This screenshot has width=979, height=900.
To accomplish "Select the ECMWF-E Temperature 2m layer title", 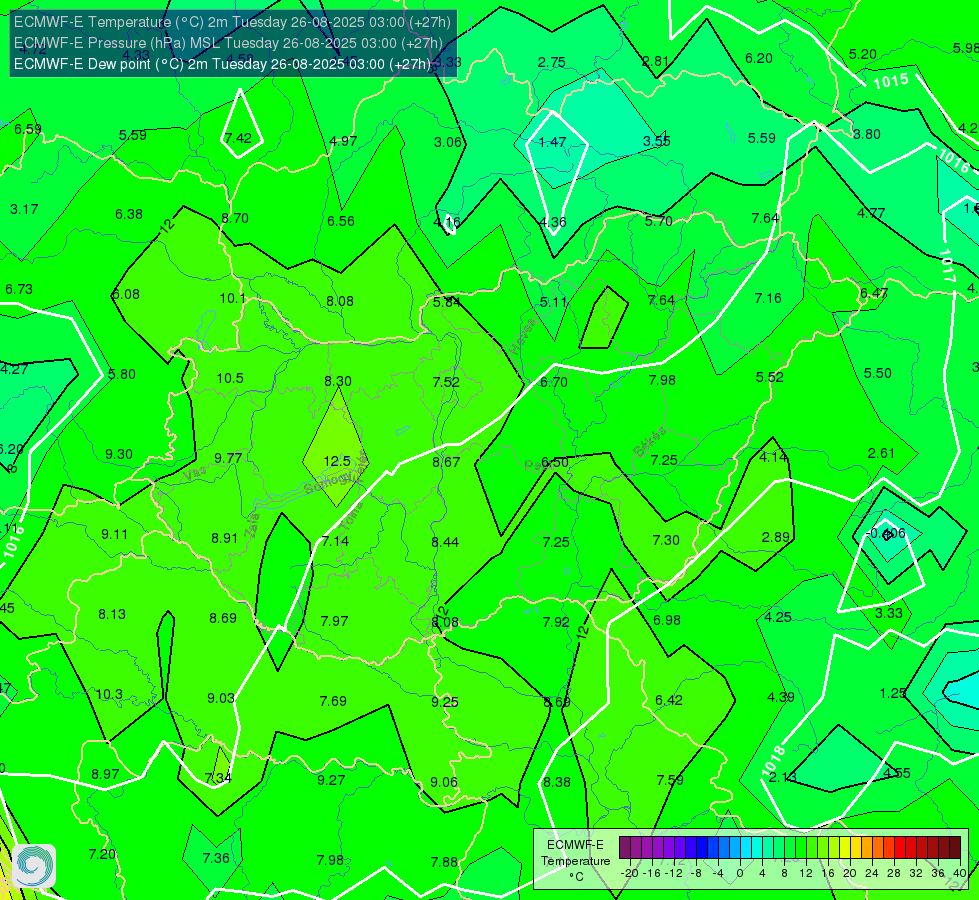I will tap(232, 22).
